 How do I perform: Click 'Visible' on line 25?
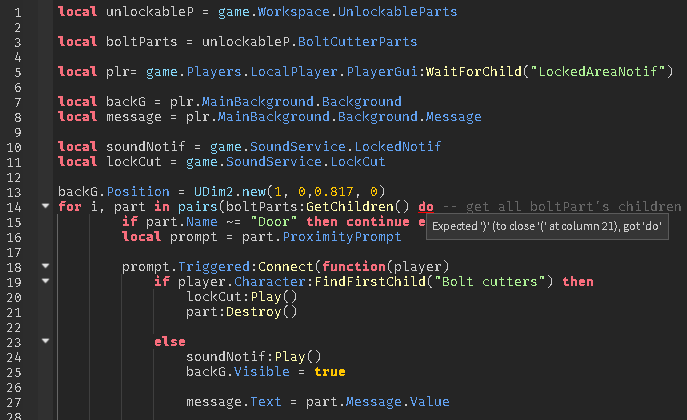[x=262, y=371]
